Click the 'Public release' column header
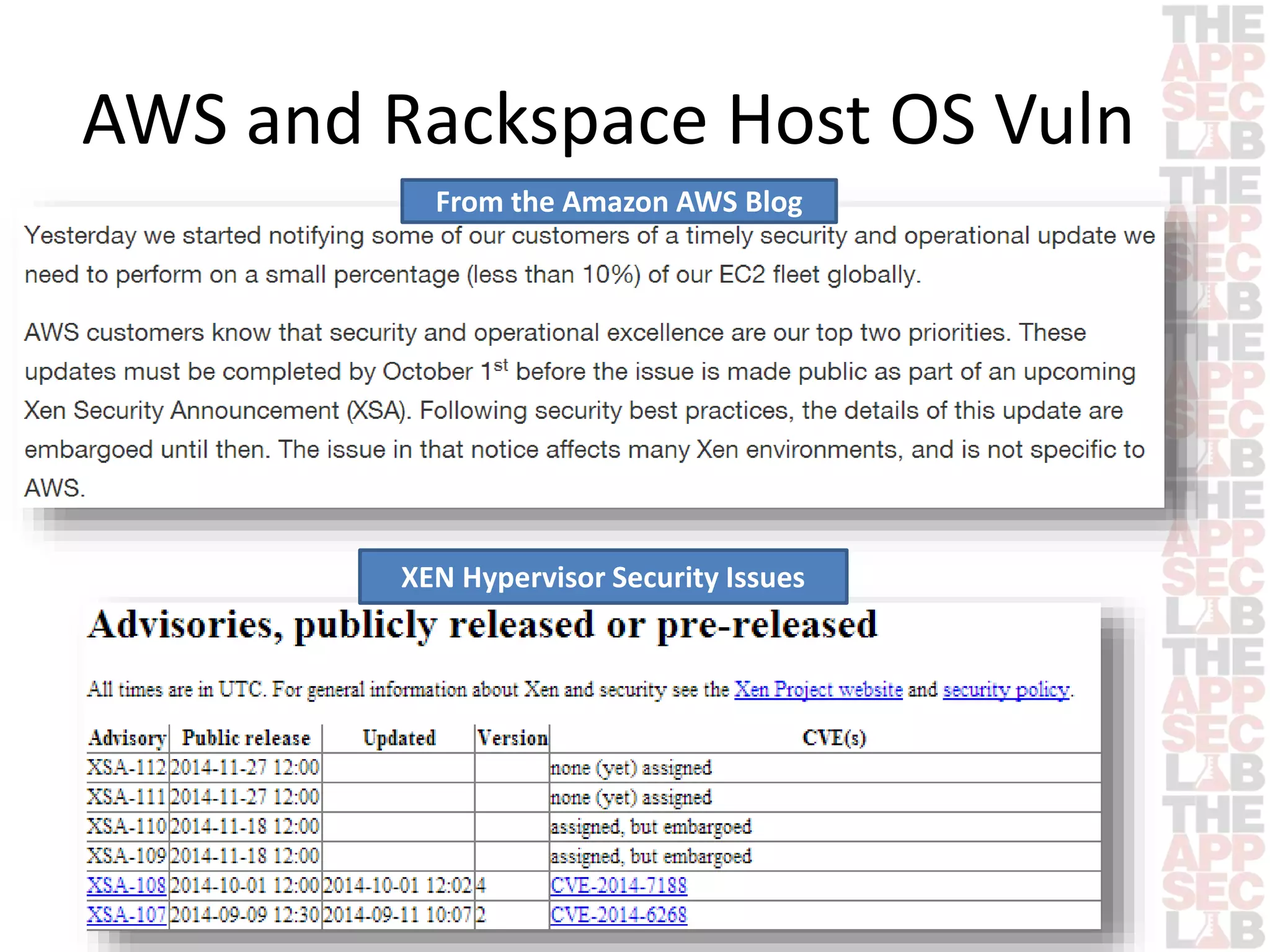The width and height of the screenshot is (1270, 952). [x=246, y=738]
